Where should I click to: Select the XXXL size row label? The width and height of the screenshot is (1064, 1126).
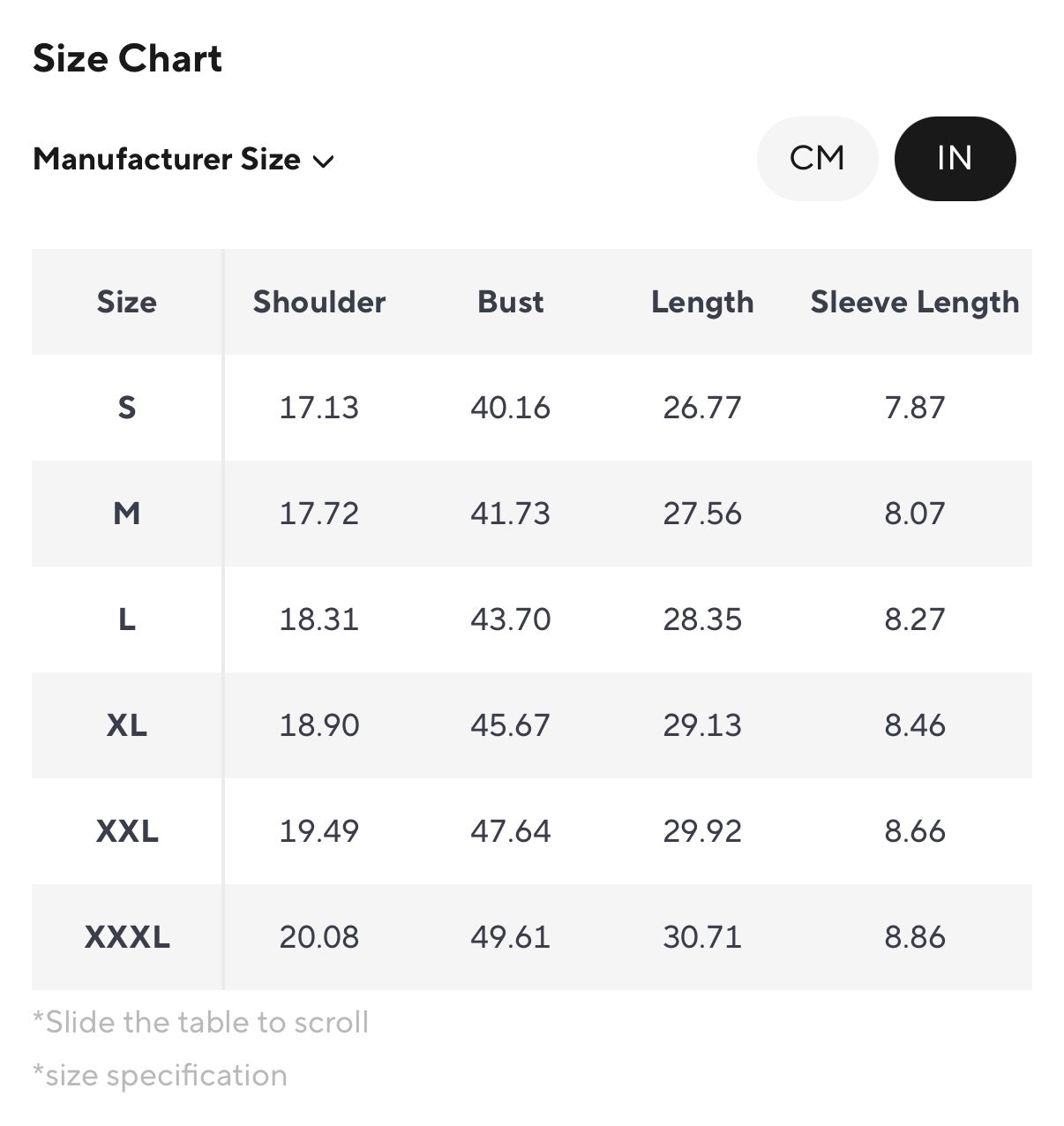(127, 937)
